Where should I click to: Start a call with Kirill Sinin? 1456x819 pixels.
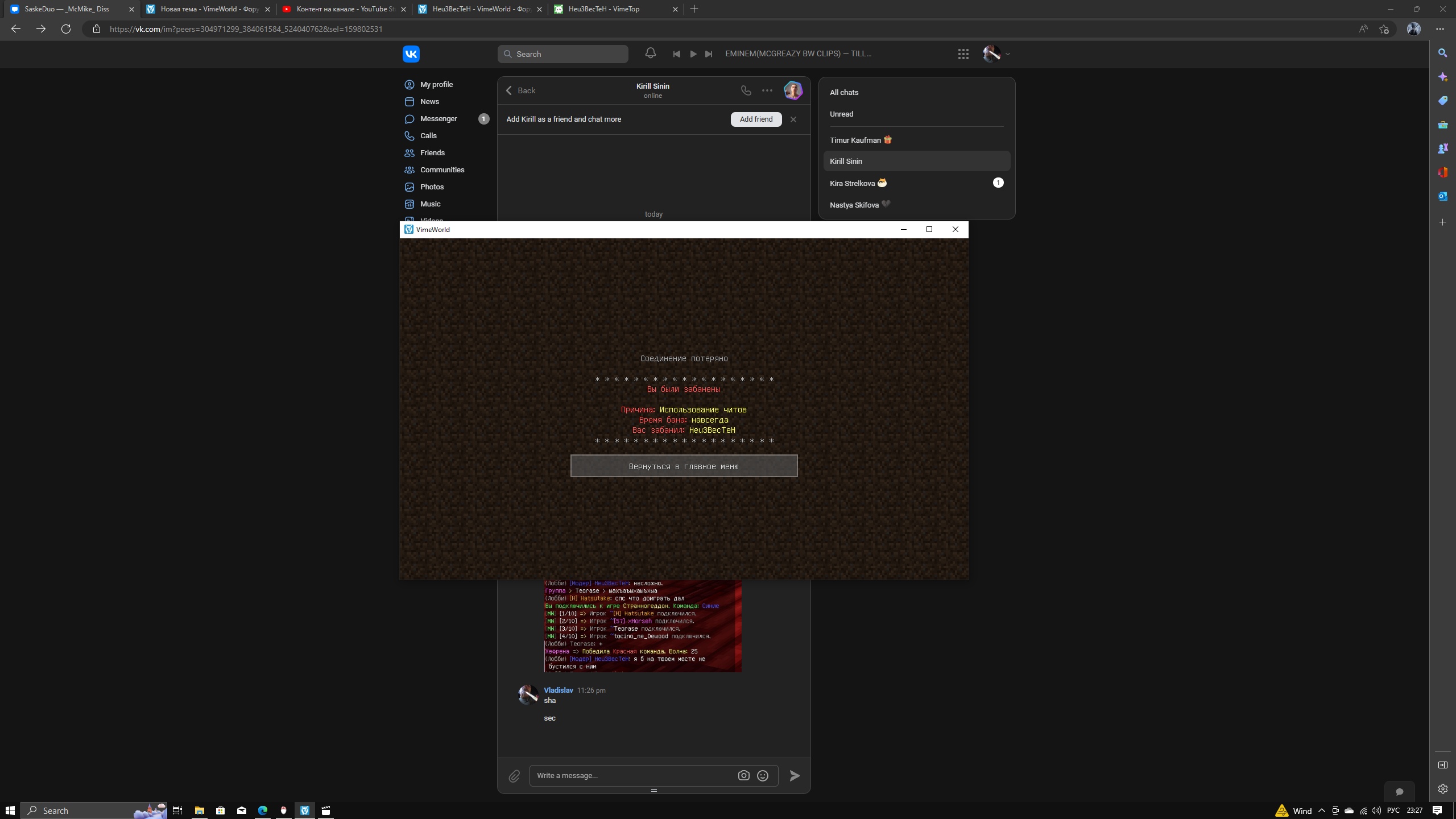point(746,90)
